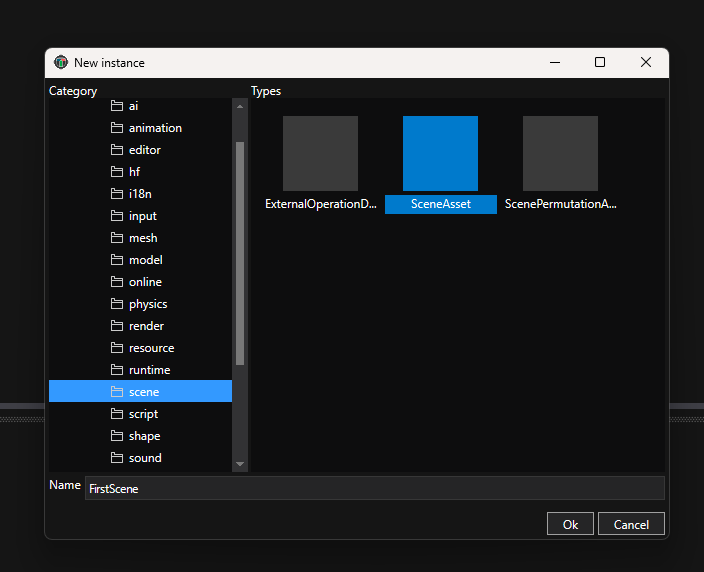Click the i18n folder icon
The height and width of the screenshot is (572, 704).
click(x=117, y=194)
